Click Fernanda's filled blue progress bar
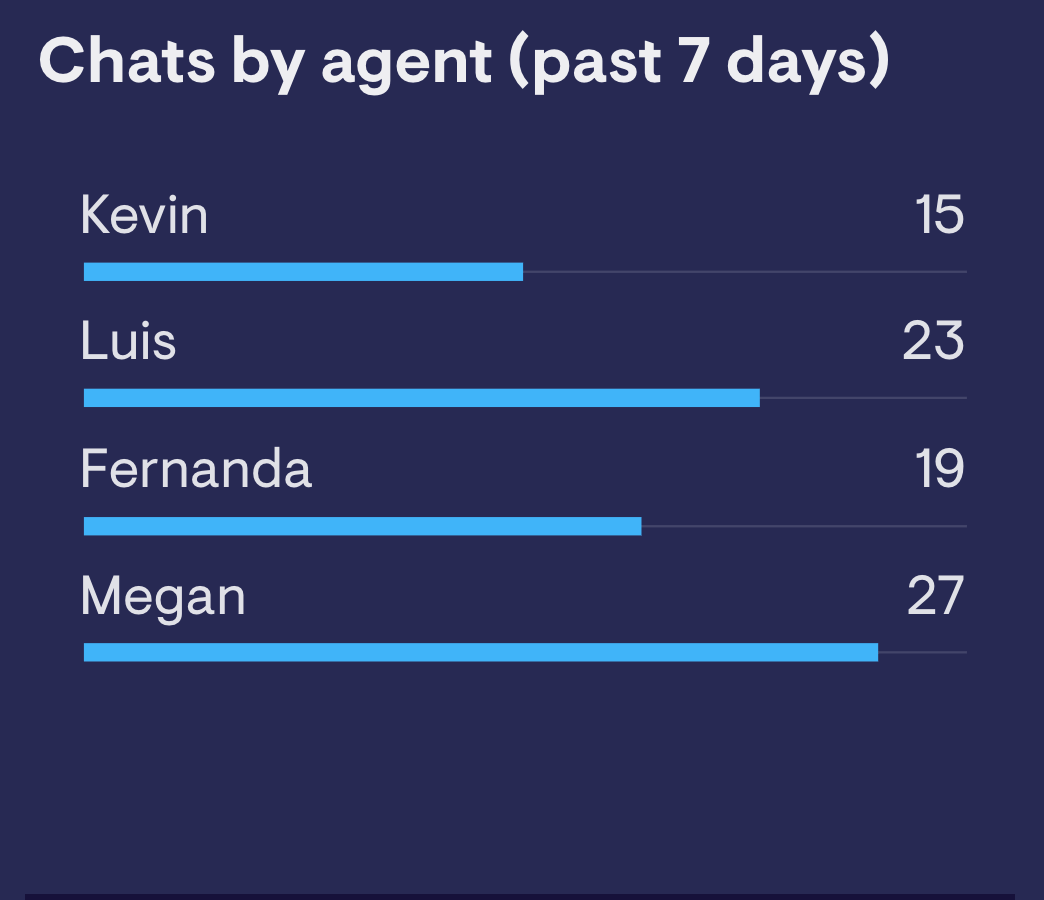1044x900 pixels. pos(362,526)
